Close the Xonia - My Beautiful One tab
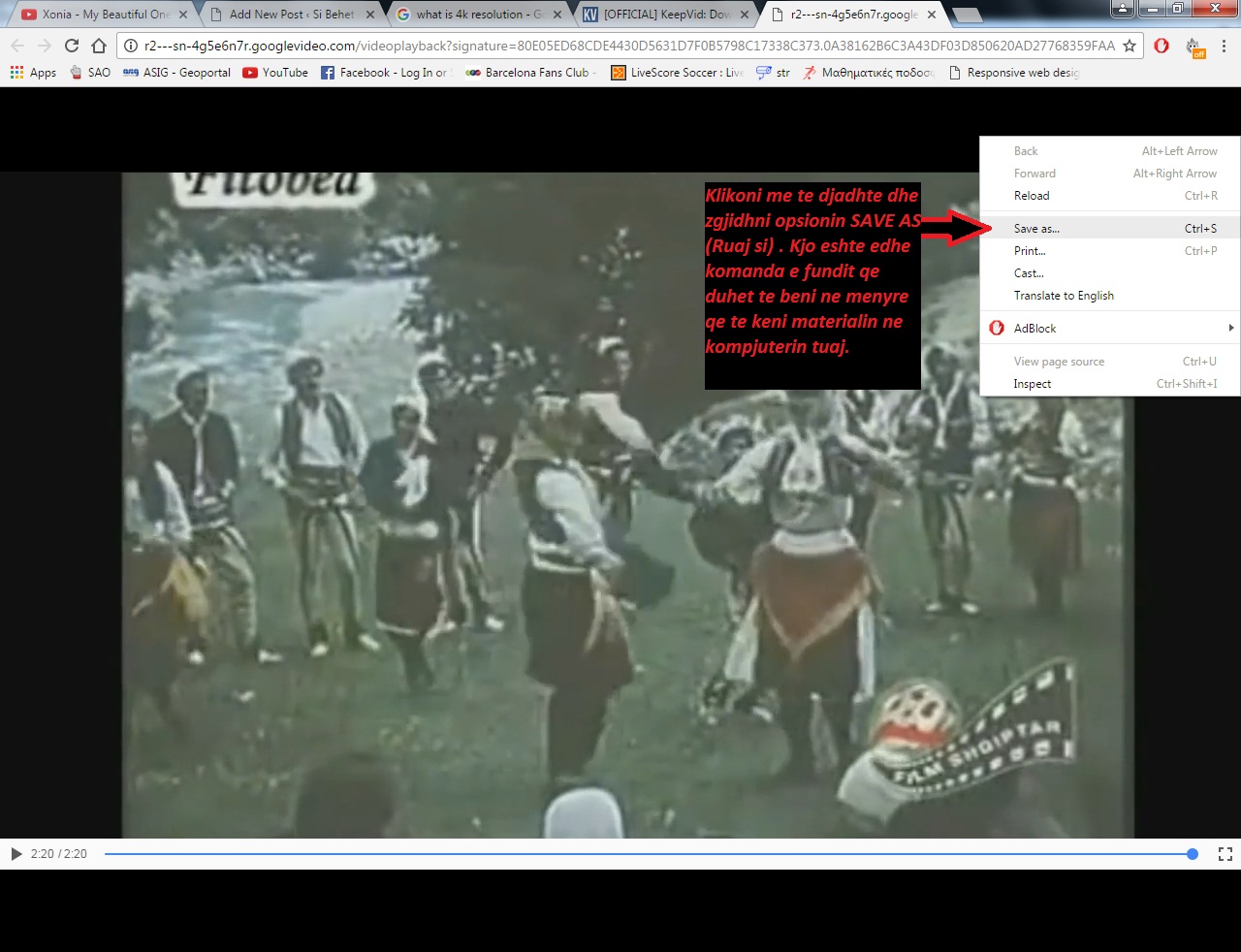The image size is (1241, 952). point(182,15)
